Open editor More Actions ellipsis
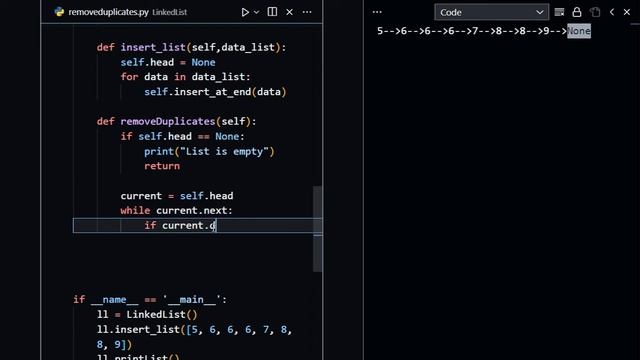This screenshot has width=640, height=360. [x=307, y=12]
